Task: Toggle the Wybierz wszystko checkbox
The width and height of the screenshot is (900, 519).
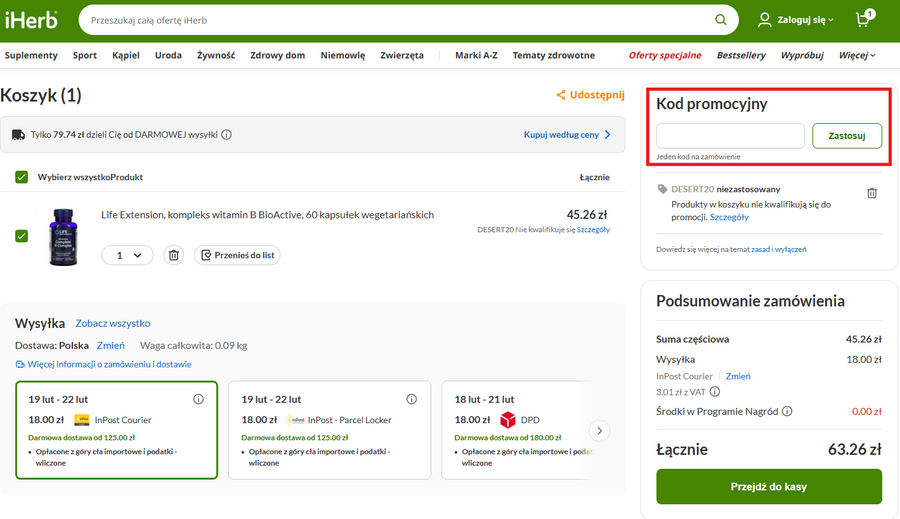Action: point(22,177)
